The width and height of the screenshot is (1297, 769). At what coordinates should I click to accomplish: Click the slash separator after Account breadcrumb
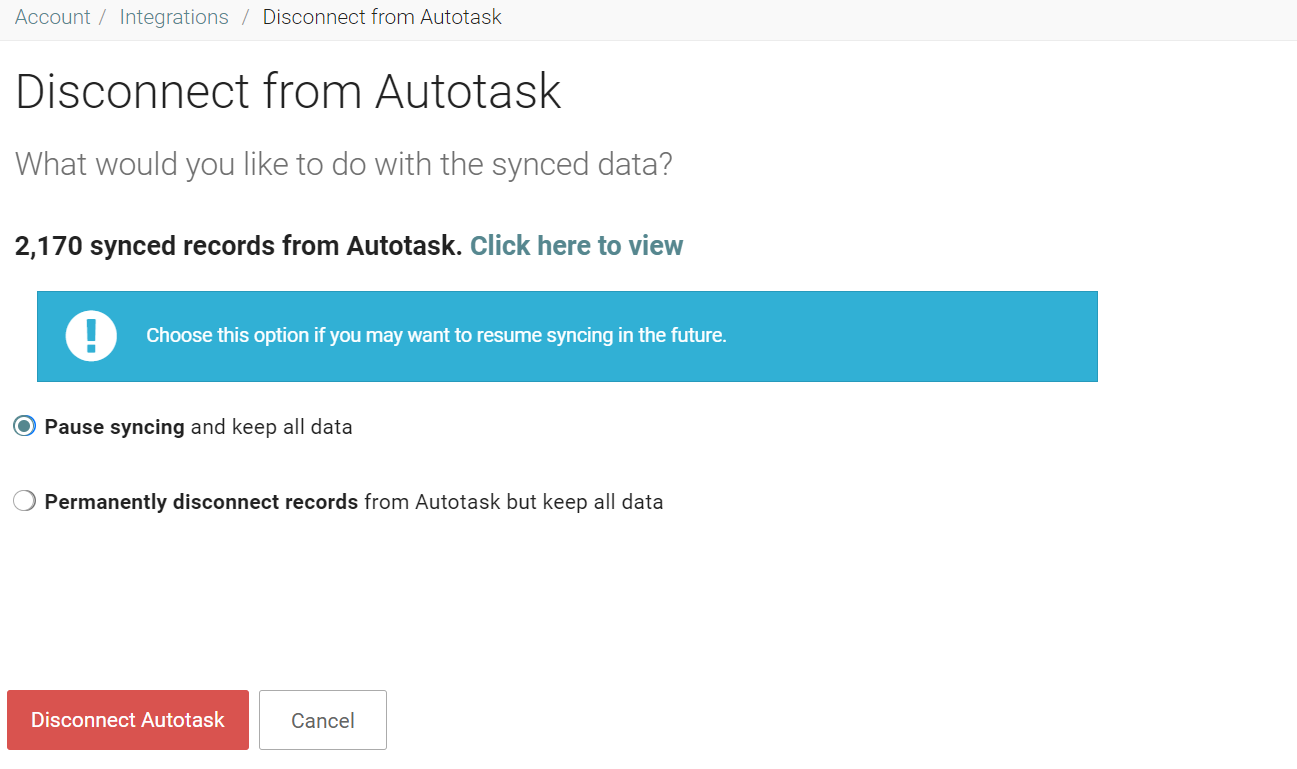coord(103,17)
